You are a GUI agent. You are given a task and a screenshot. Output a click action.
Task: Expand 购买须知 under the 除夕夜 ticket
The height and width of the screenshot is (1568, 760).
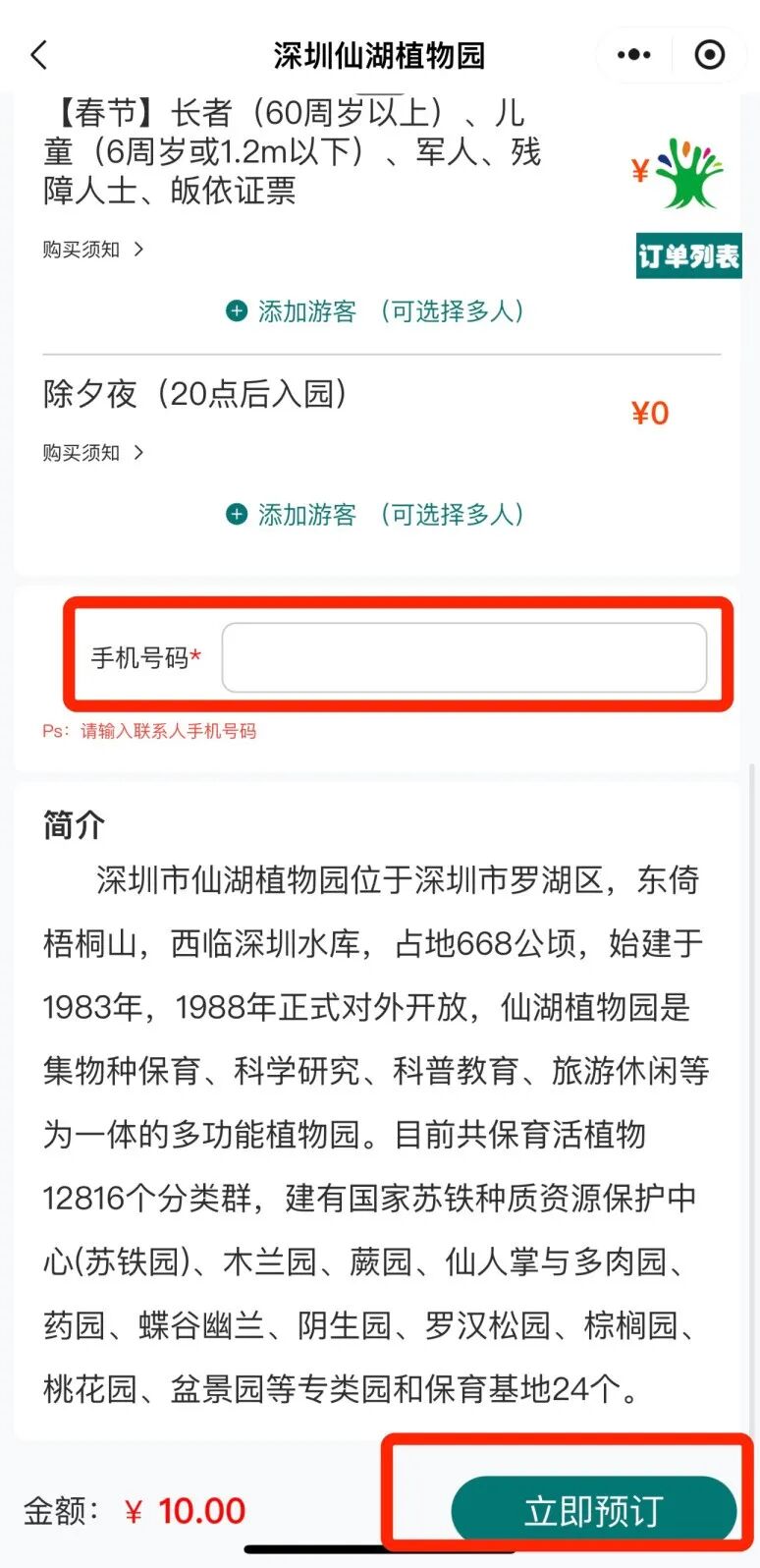(93, 453)
